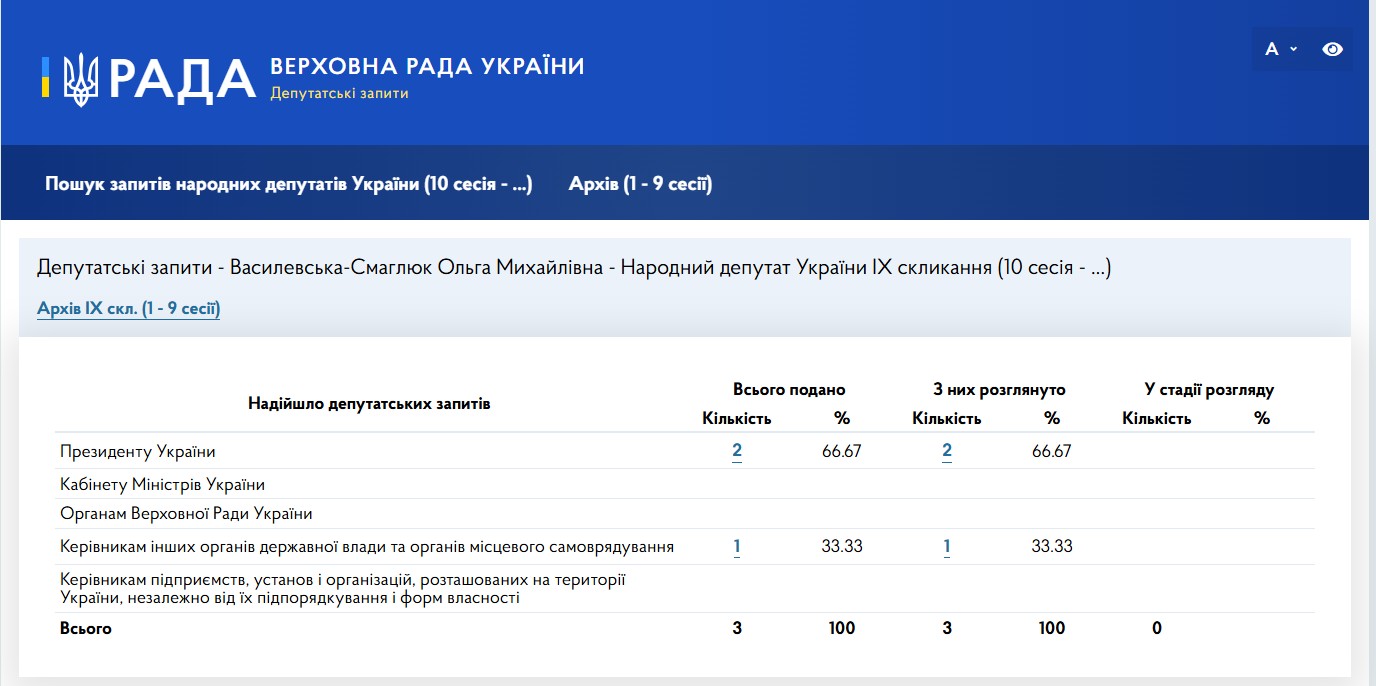Click 'Депутатські запити' subtitle in header
The width and height of the screenshot is (1376, 686).
click(339, 93)
